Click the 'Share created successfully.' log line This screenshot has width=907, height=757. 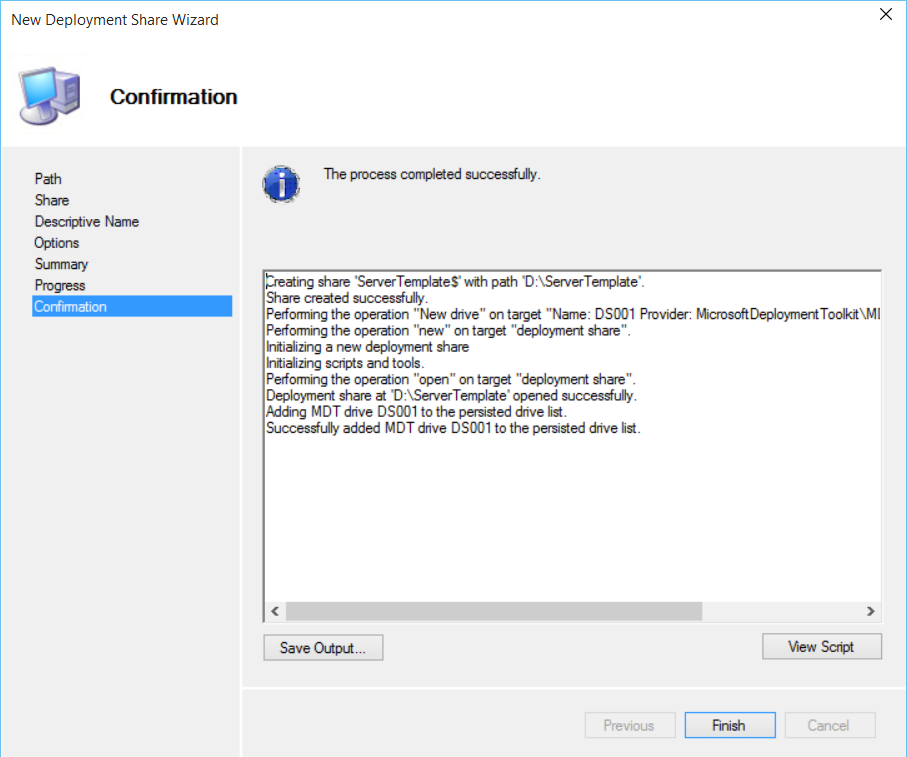[347, 297]
